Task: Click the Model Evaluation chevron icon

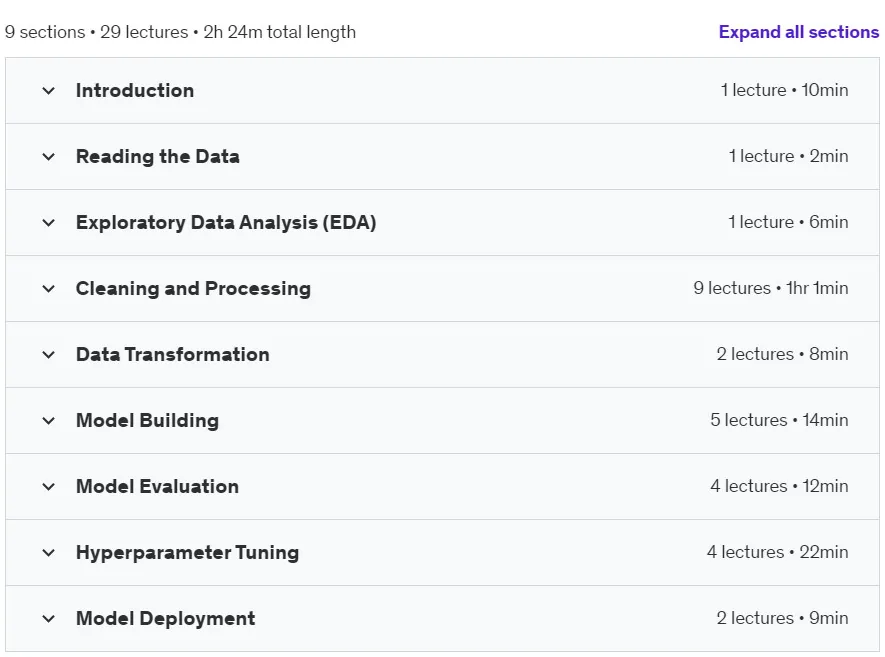Action: (x=49, y=487)
